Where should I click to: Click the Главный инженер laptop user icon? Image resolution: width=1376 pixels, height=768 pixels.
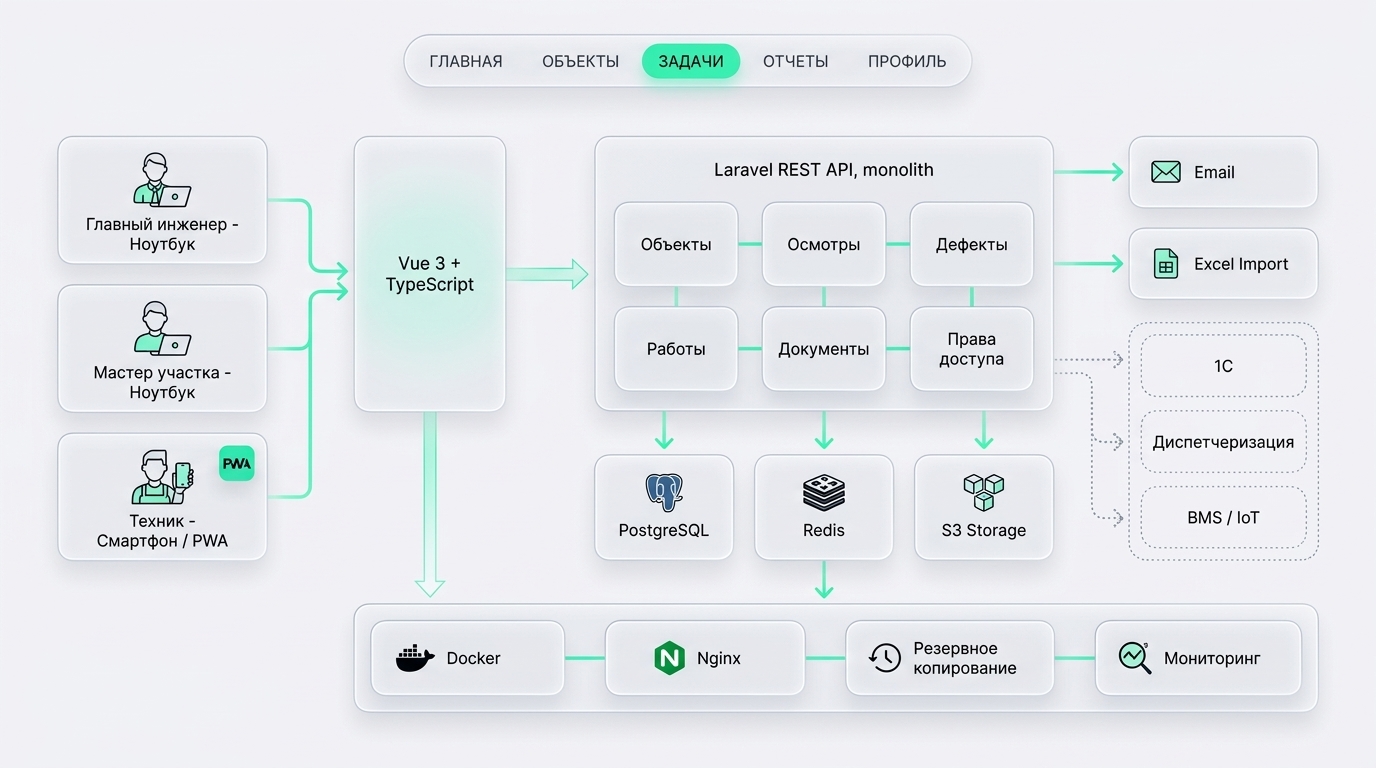point(161,181)
